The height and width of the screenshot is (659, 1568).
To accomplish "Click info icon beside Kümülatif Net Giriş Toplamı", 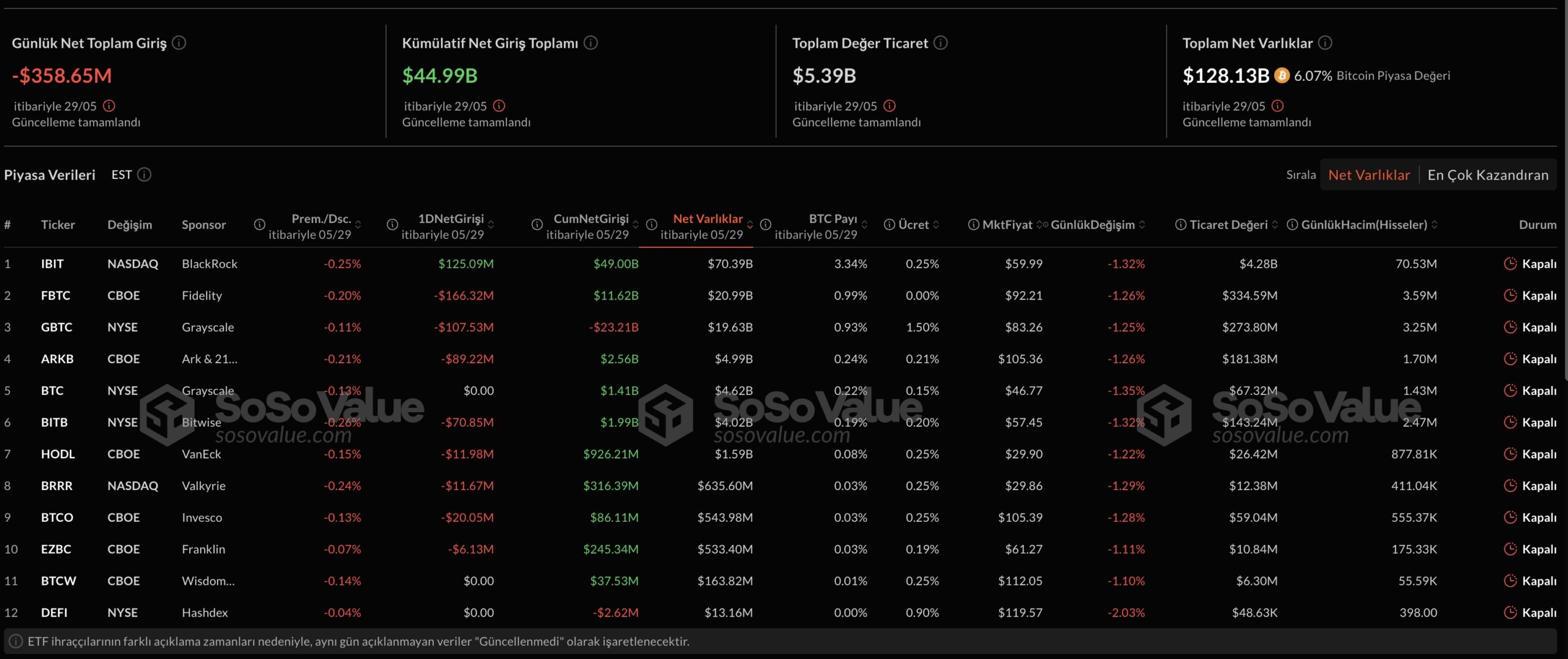I will tap(590, 43).
